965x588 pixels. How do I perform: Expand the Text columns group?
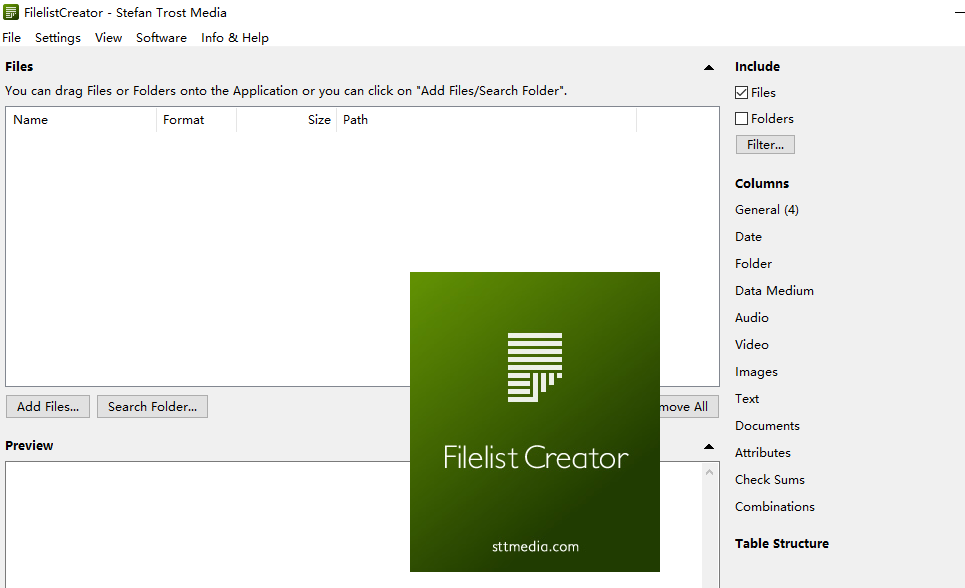(x=747, y=398)
